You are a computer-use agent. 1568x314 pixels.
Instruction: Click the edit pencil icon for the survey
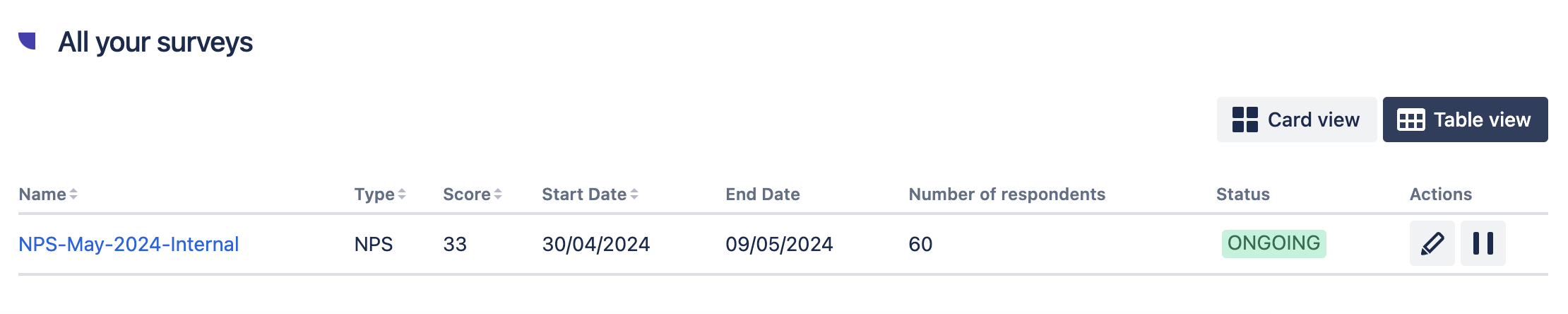1432,243
